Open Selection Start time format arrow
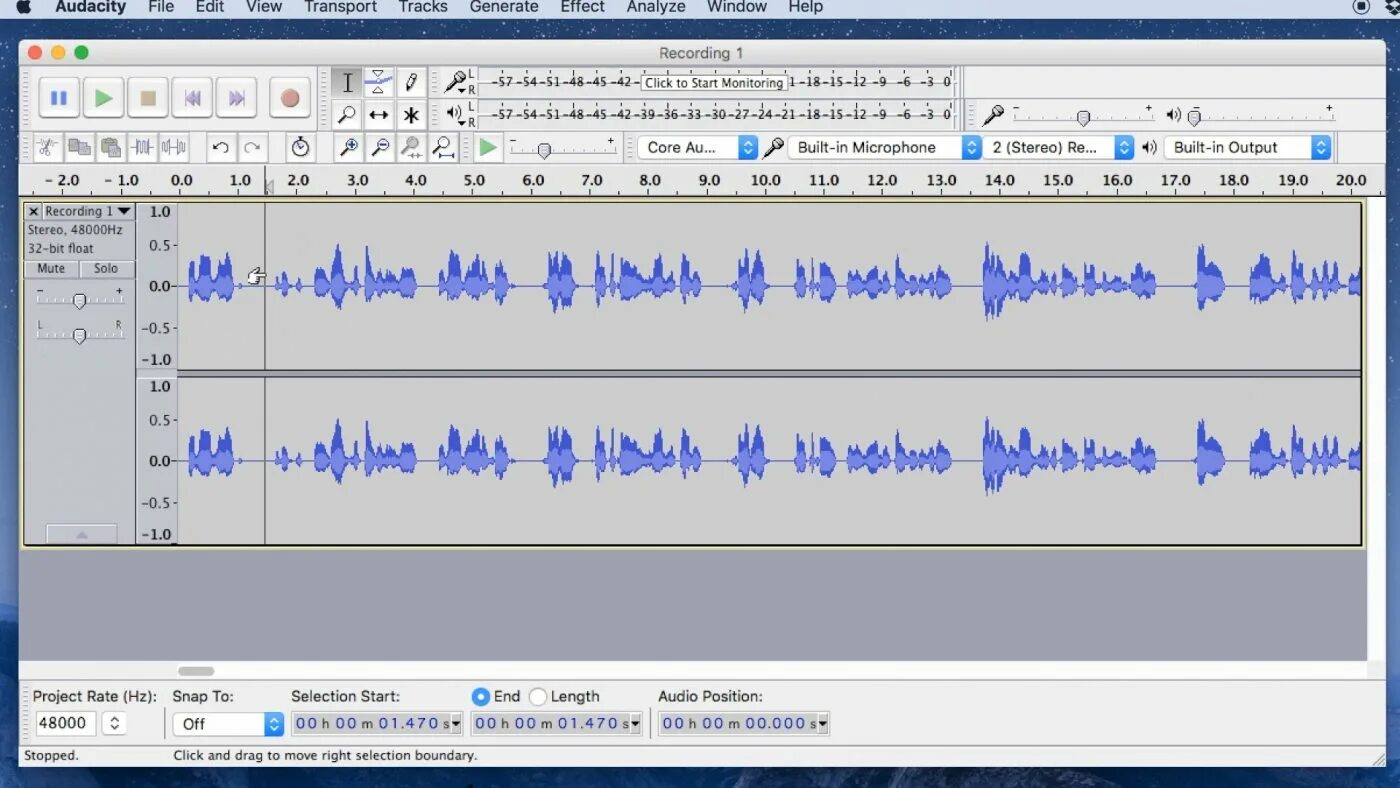Screen dimensions: 1400x788 coord(457,723)
